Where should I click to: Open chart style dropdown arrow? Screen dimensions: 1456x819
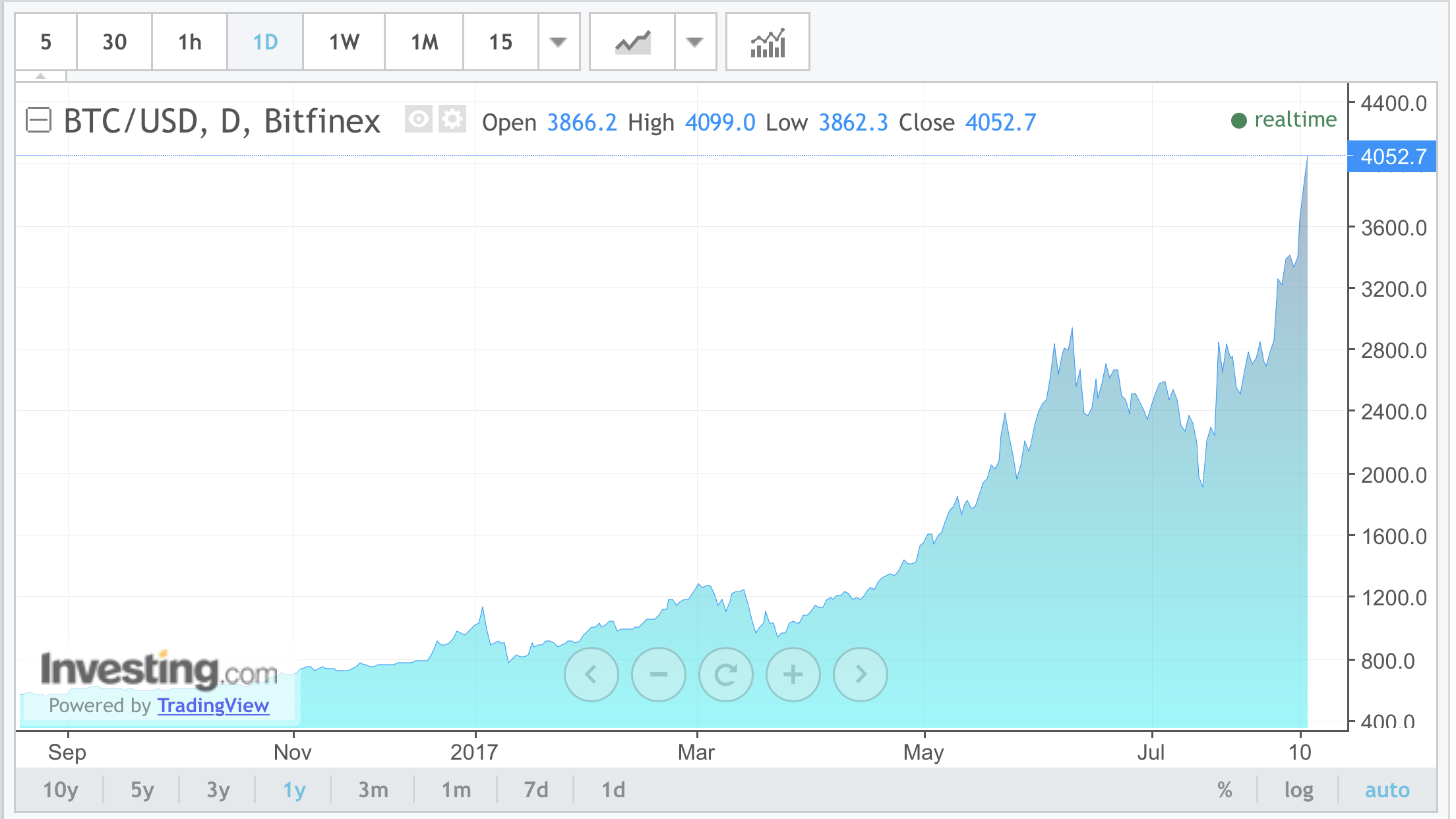695,42
